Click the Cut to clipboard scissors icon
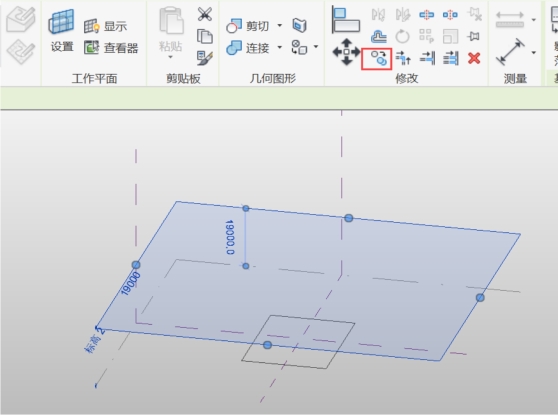The image size is (558, 415). click(205, 14)
